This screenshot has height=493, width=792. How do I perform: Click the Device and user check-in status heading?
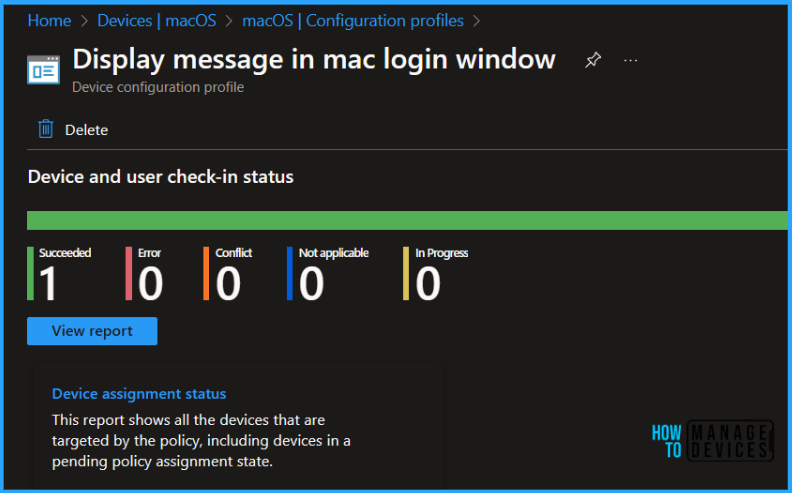coord(161,177)
